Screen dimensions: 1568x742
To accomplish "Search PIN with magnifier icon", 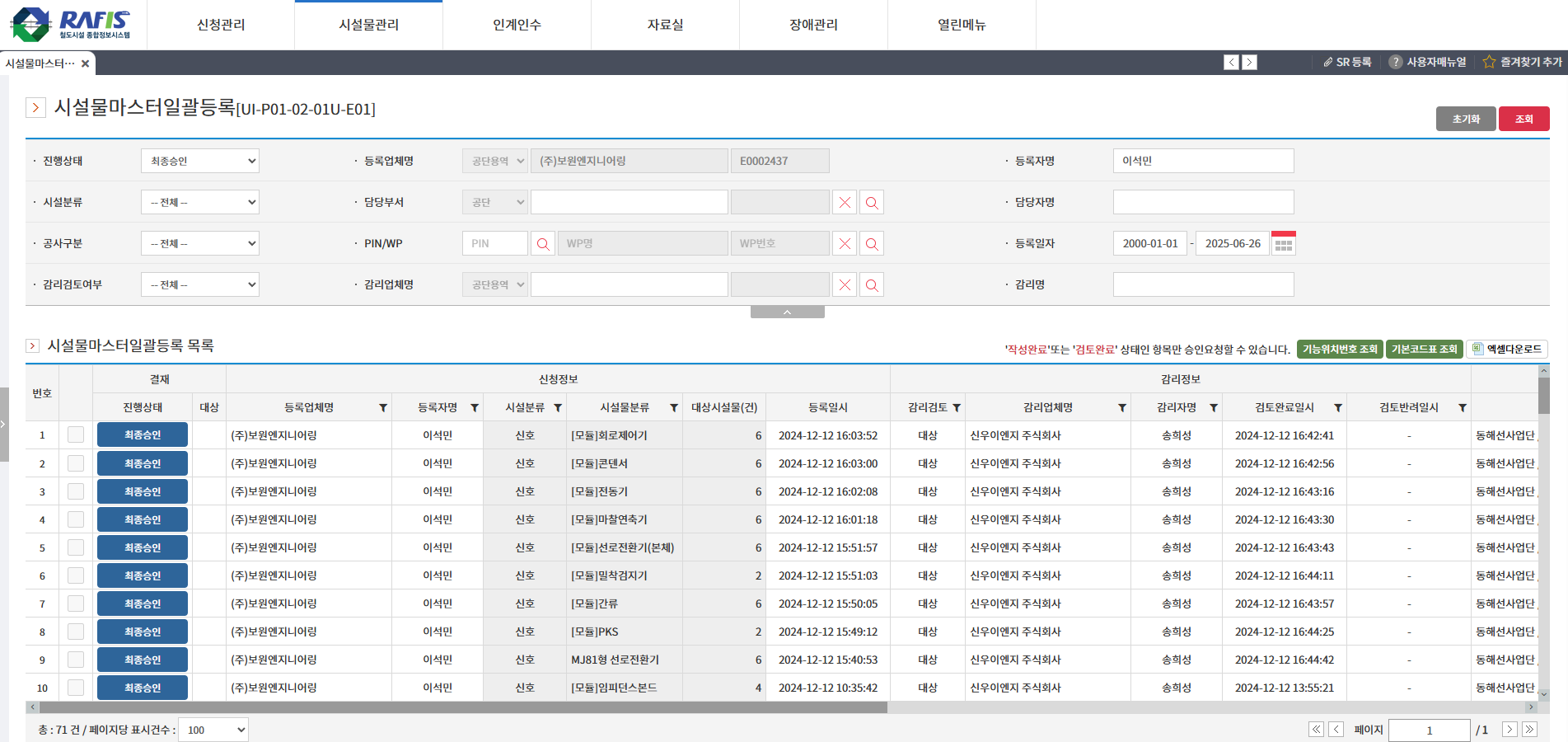I will 543,243.
